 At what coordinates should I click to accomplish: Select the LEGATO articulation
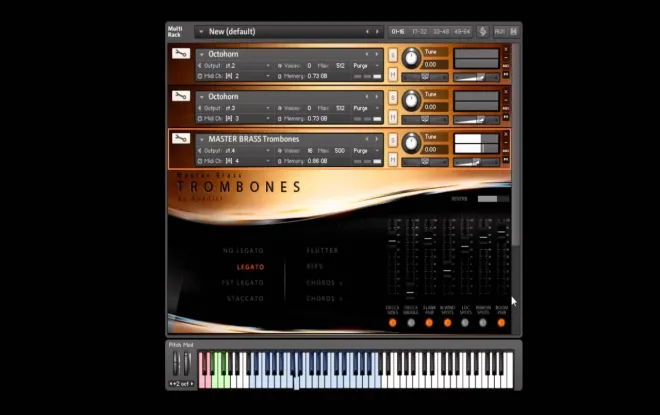pyautogui.click(x=250, y=267)
